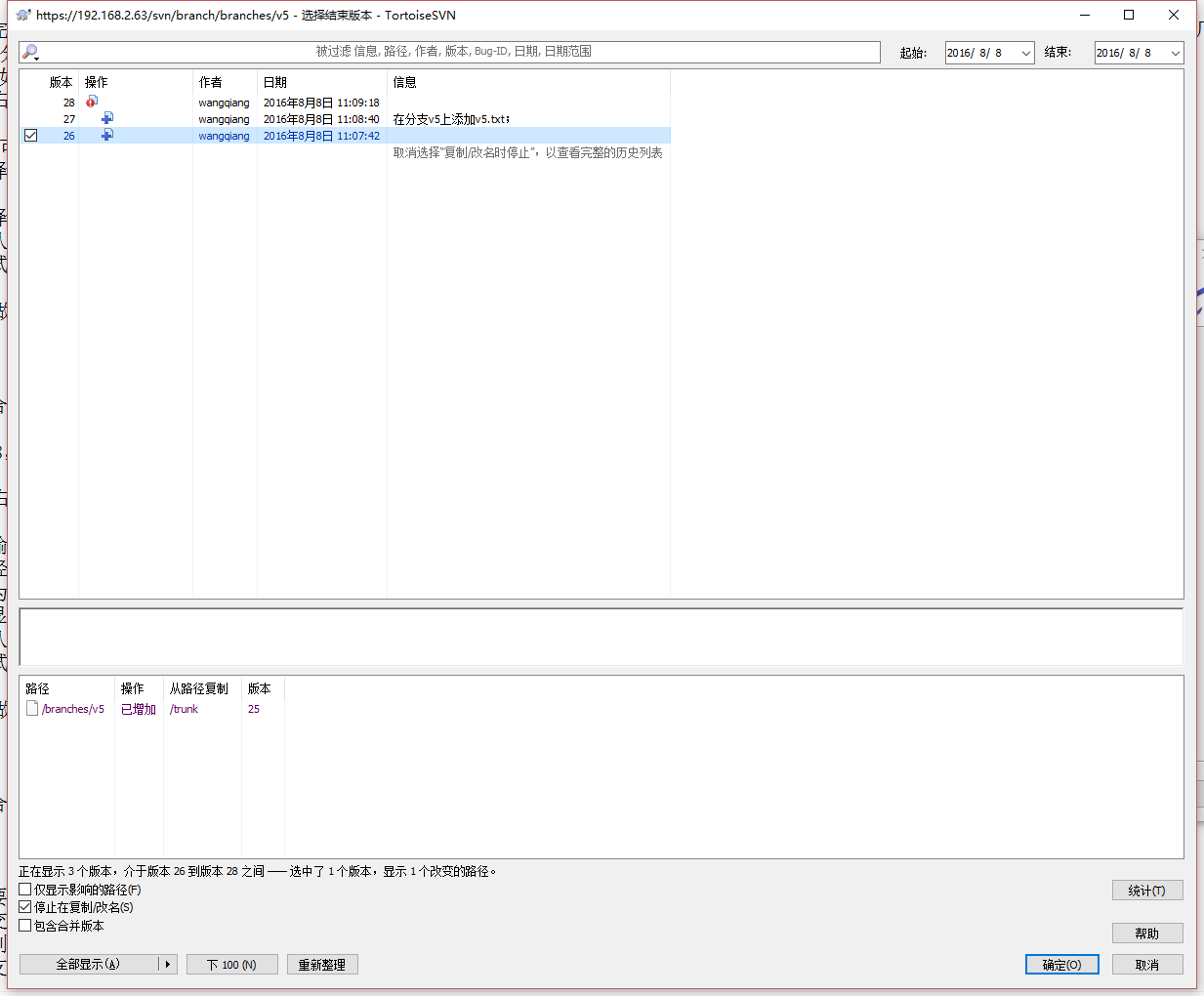Uncheck the revision 26 row checkbox
Image resolution: width=1204 pixels, height=996 pixels.
coord(31,136)
